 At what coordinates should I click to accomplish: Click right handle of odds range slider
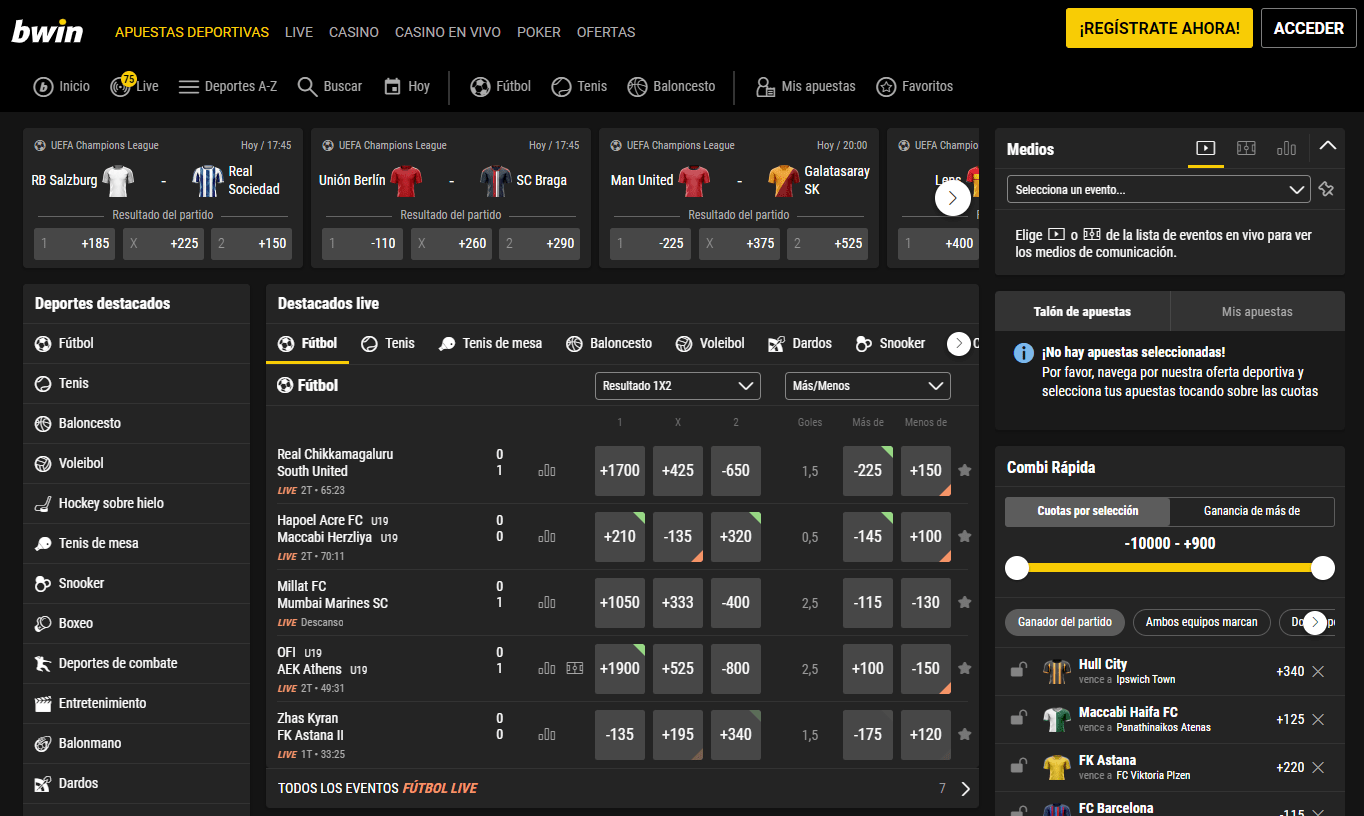[x=1323, y=568]
